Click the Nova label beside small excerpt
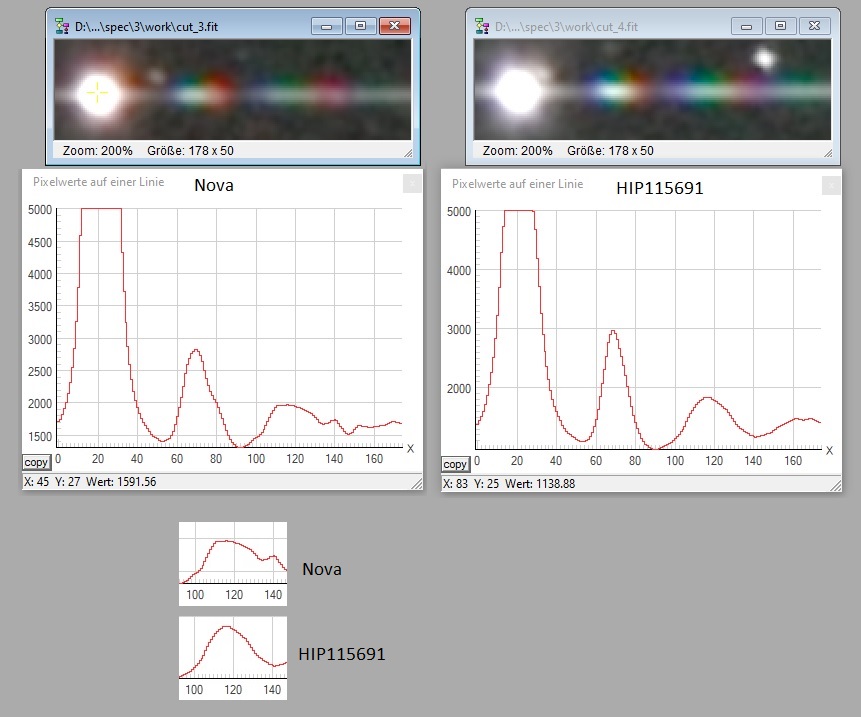Viewport: 861px width, 717px height. pos(322,569)
